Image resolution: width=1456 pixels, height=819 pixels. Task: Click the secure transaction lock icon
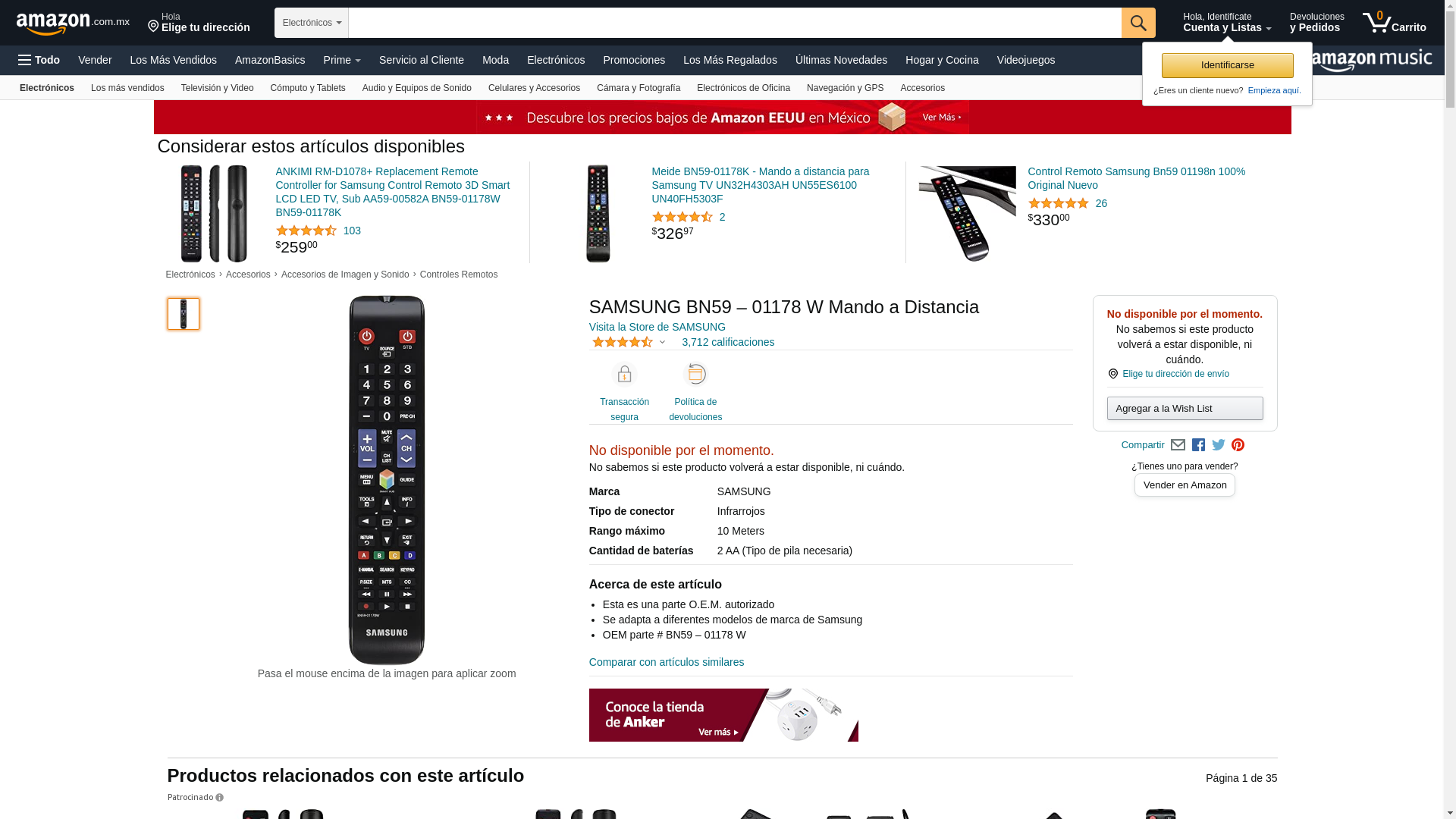[624, 375]
